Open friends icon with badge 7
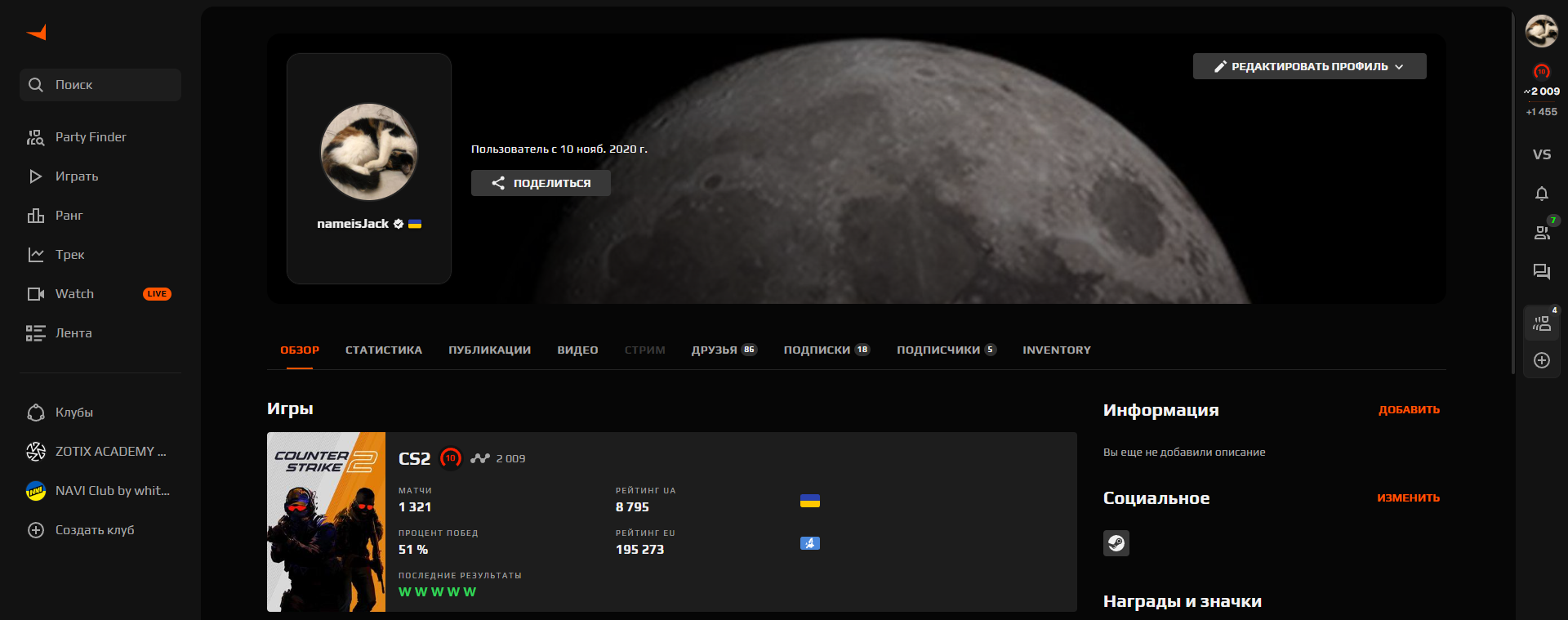The height and width of the screenshot is (620, 1568). (x=1542, y=233)
